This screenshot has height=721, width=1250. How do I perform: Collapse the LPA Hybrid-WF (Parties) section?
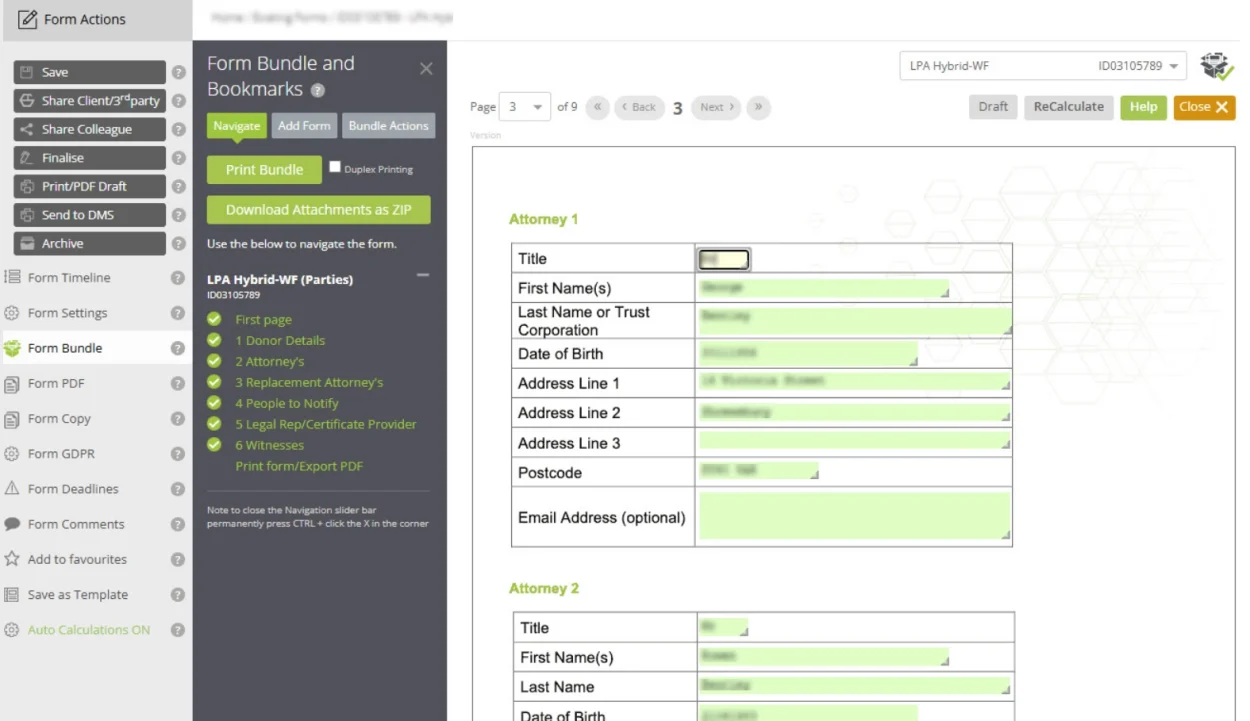[x=422, y=274]
